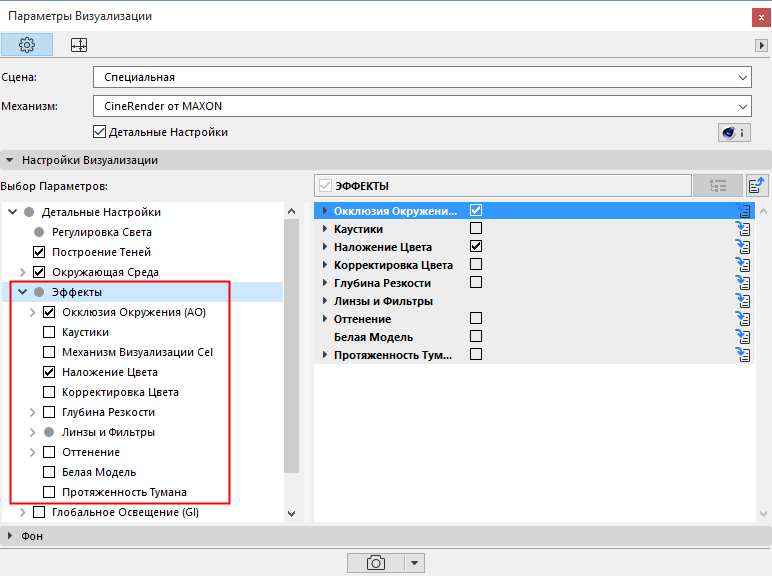The image size is (772, 576).
Task: Click transfer icon on Наложение Цвета row
Action: coord(743,247)
